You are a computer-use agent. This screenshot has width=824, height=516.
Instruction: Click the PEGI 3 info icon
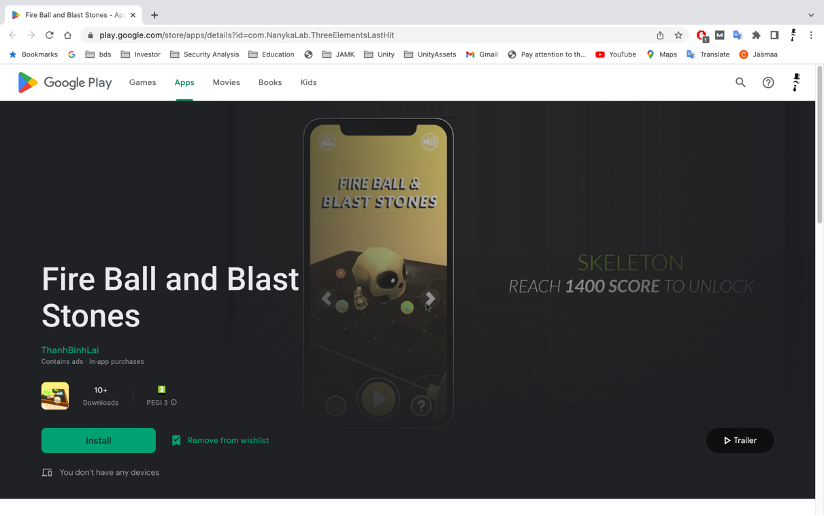tap(174, 403)
